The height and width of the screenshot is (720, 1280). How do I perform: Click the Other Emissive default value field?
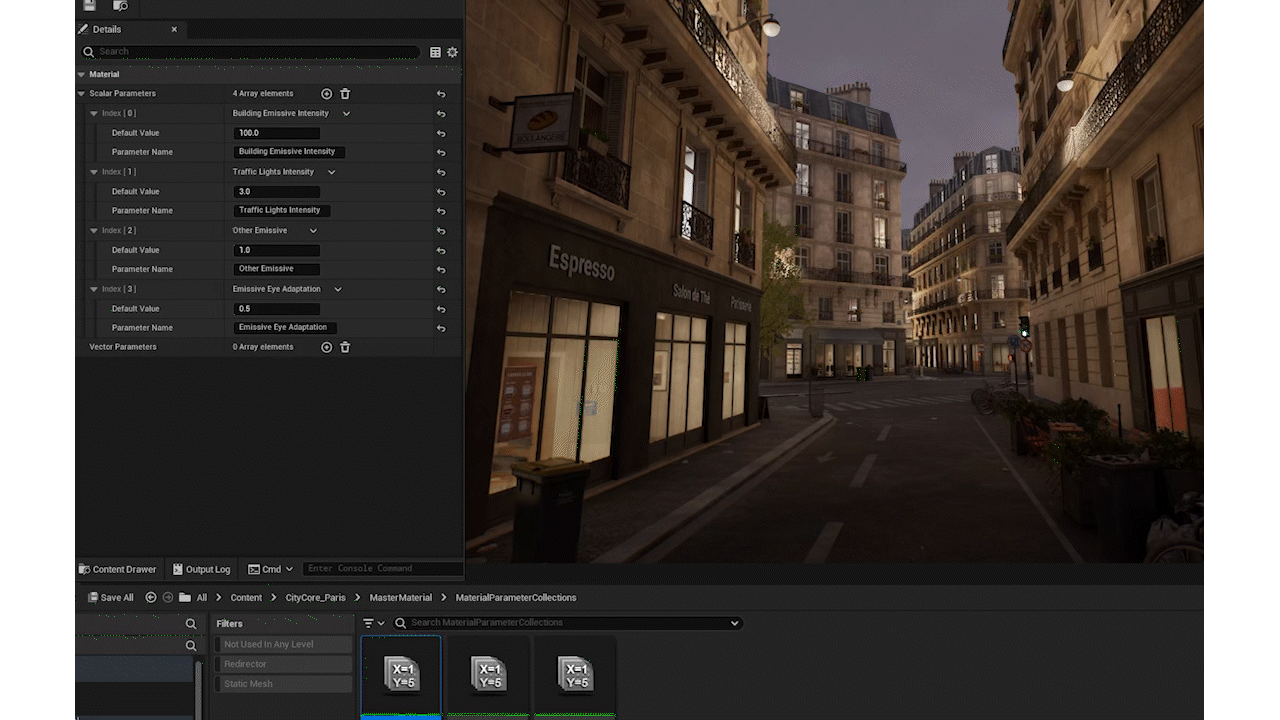click(x=277, y=250)
